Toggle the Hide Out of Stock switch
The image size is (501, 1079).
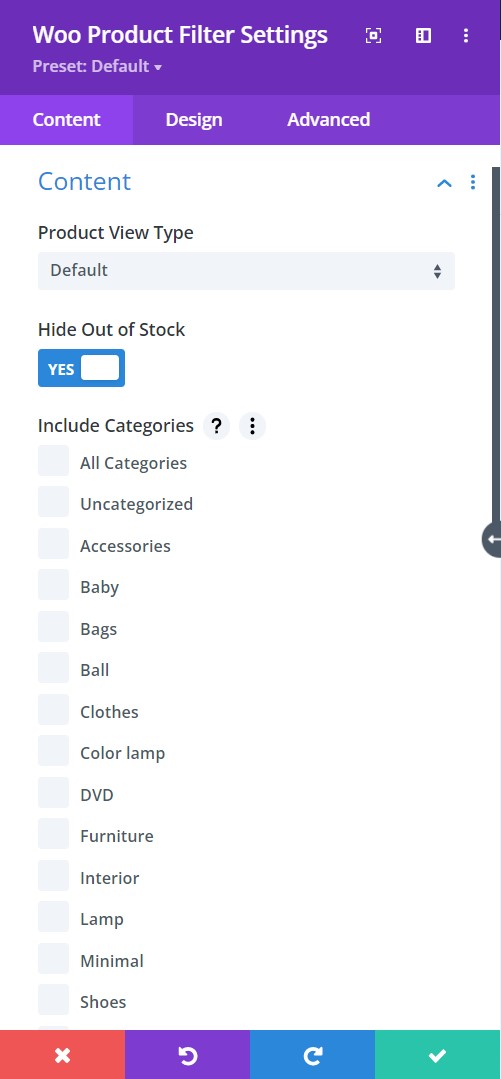tap(81, 368)
